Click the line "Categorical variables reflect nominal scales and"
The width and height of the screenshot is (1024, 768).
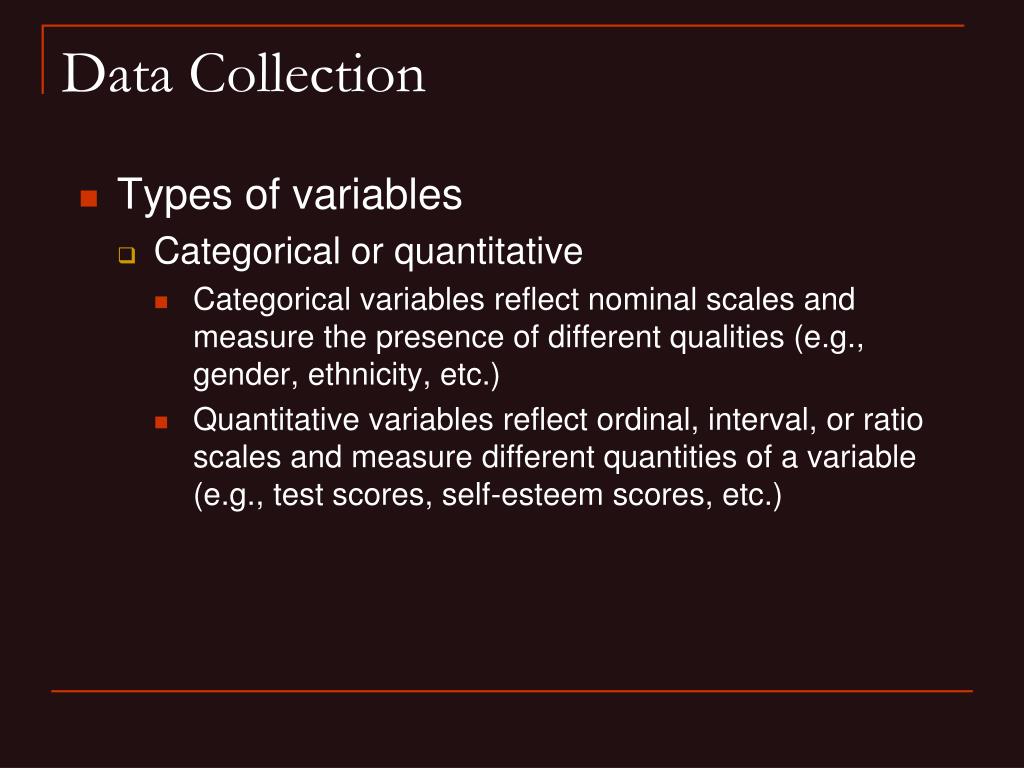click(524, 300)
